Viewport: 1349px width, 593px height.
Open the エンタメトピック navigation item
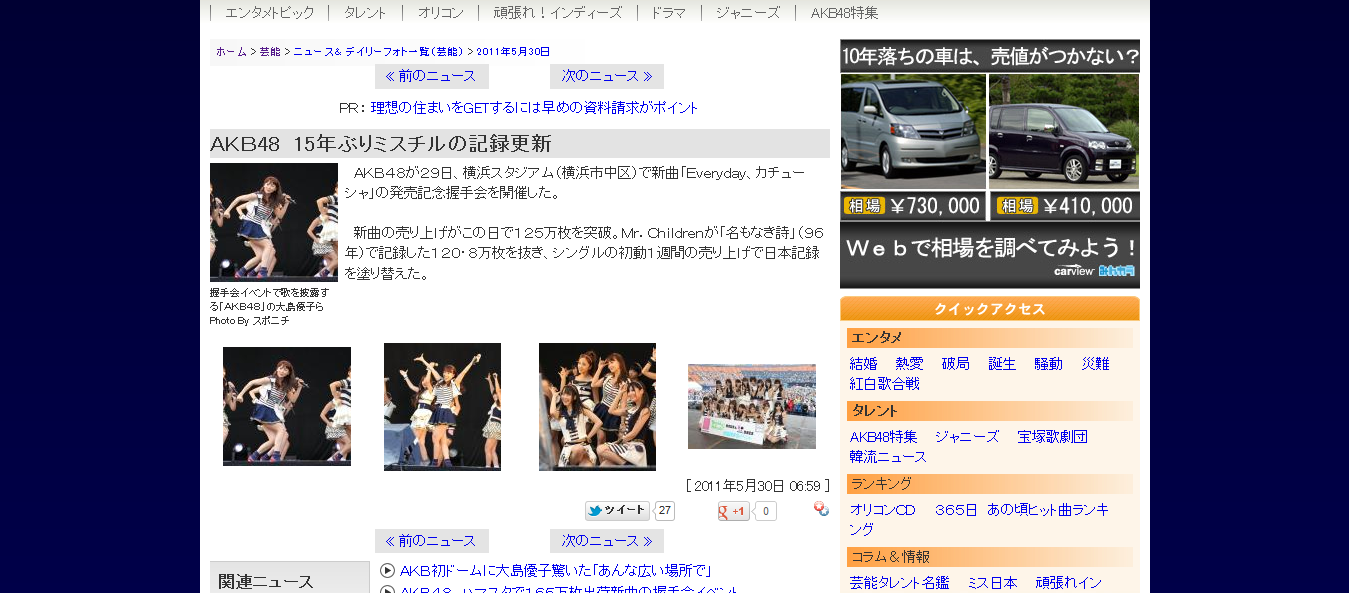click(269, 13)
